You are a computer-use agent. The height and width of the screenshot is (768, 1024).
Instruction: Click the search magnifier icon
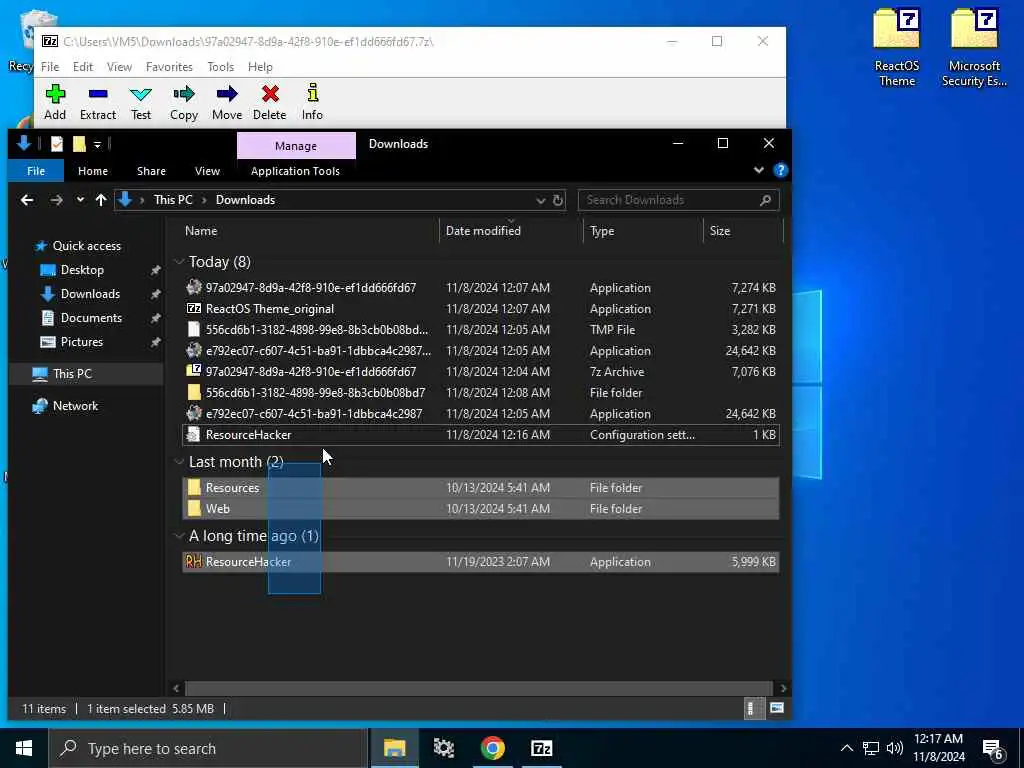point(765,200)
